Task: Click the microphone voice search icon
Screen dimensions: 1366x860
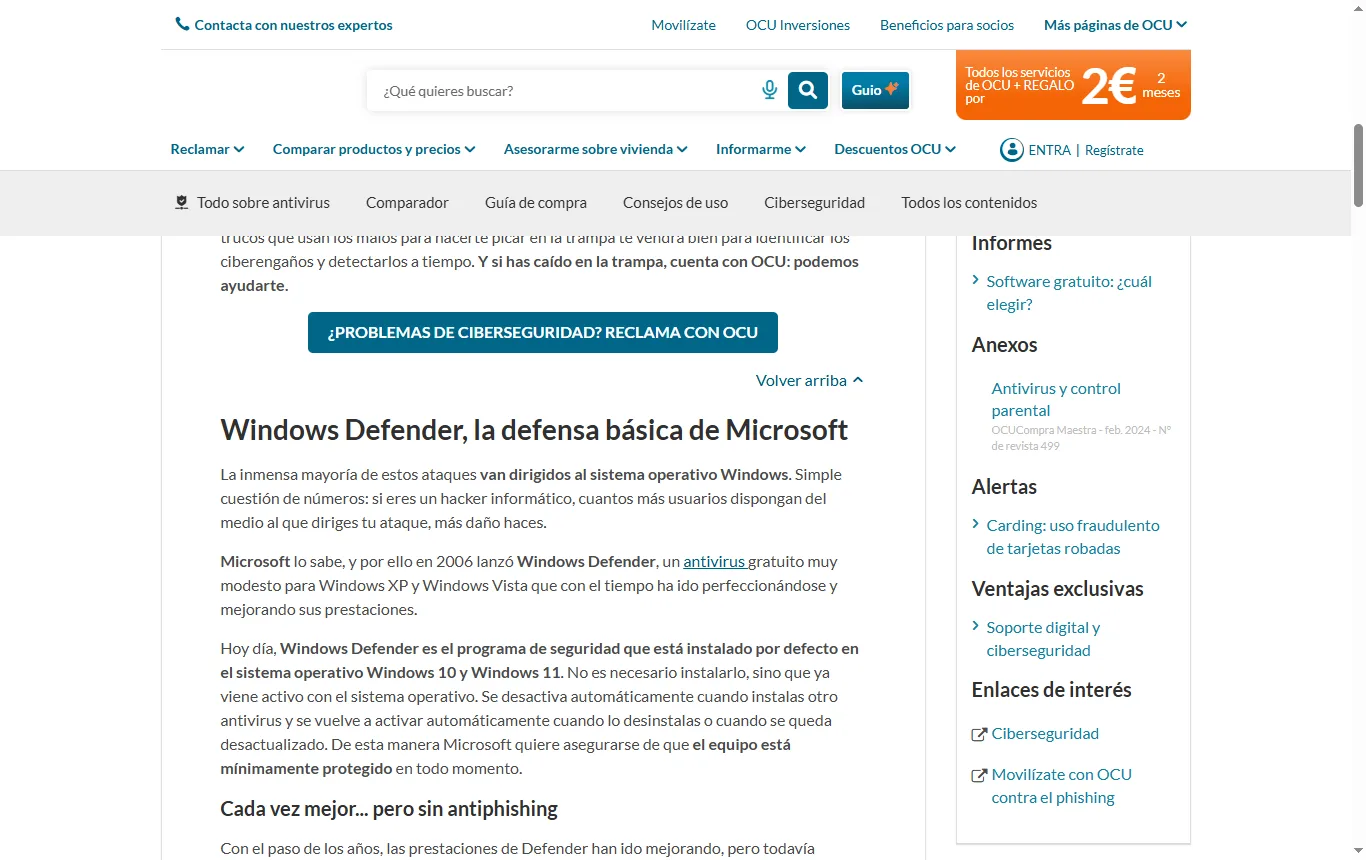Action: (x=769, y=90)
